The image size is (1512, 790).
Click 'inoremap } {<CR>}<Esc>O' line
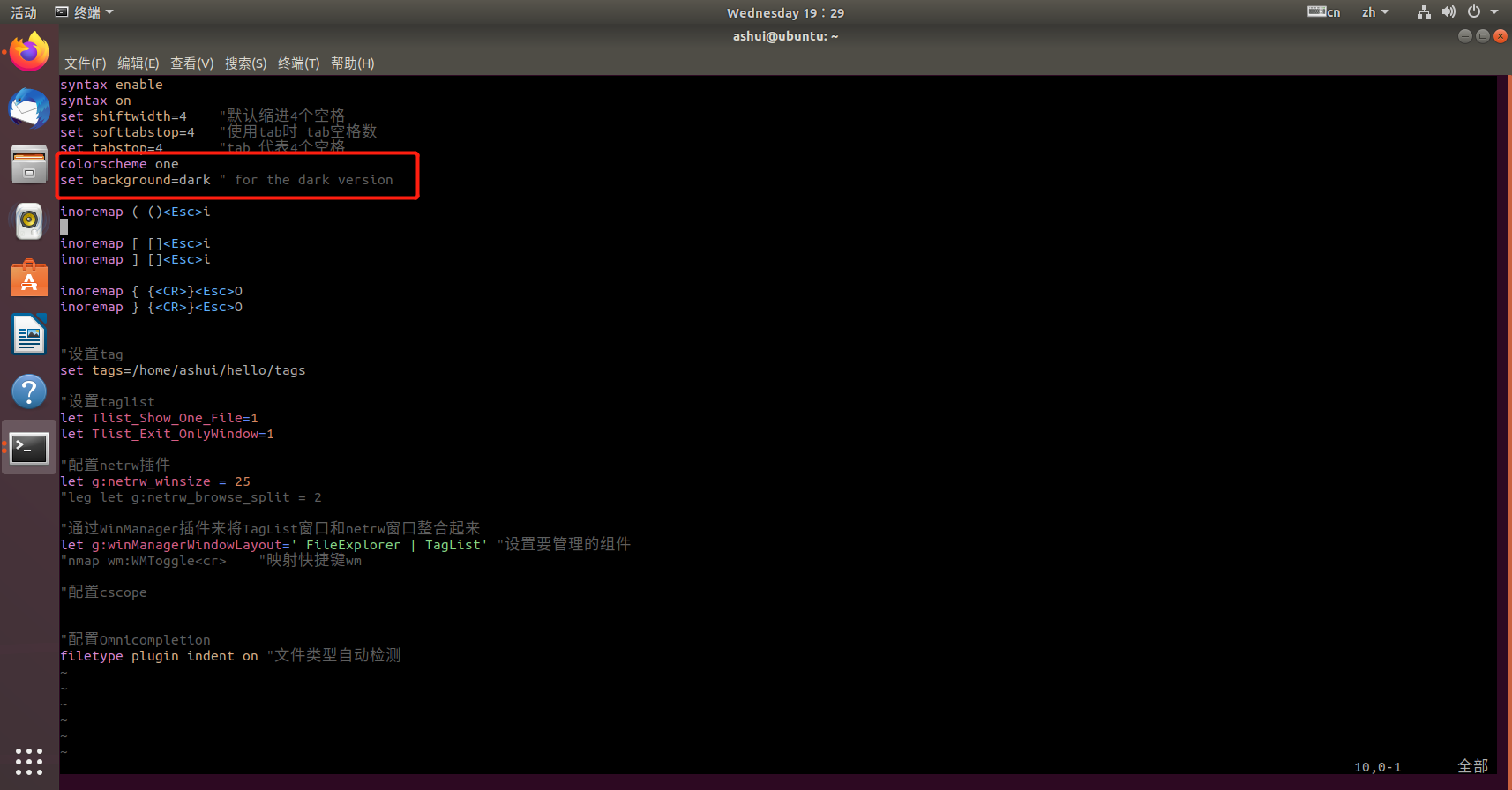click(151, 307)
